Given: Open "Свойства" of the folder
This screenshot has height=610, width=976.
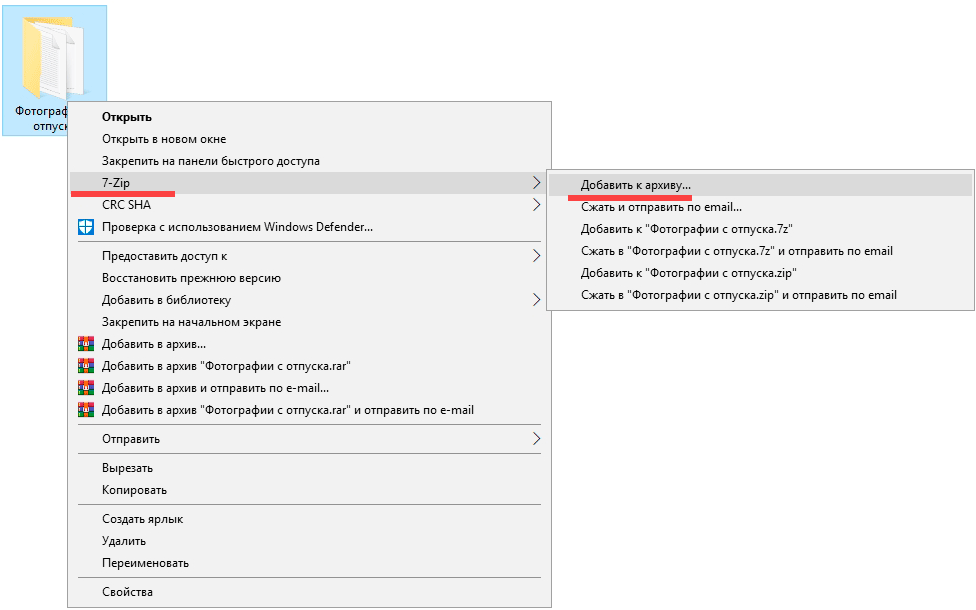Looking at the screenshot, I should click(x=127, y=592).
